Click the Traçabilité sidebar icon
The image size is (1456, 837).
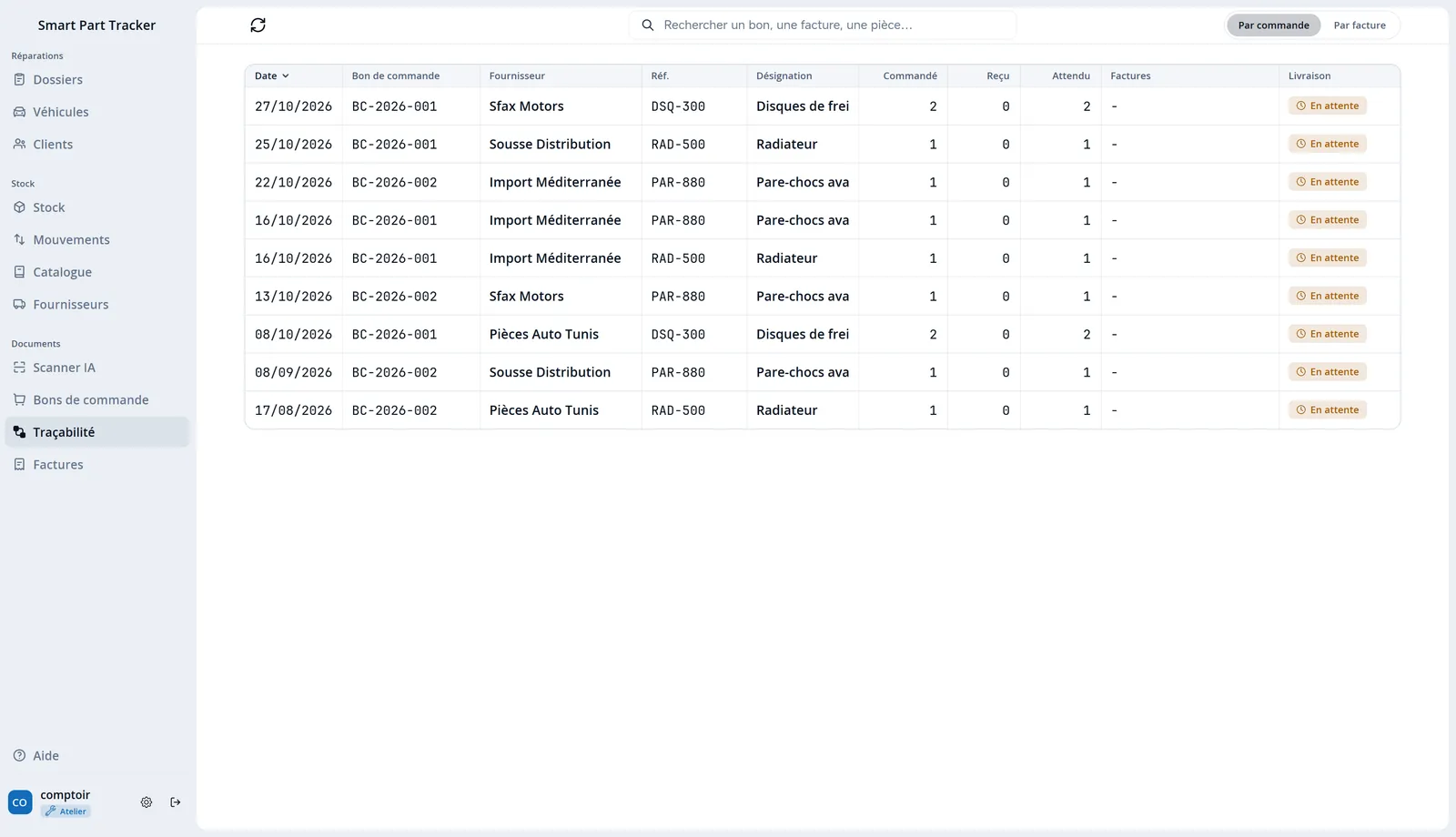coord(19,432)
